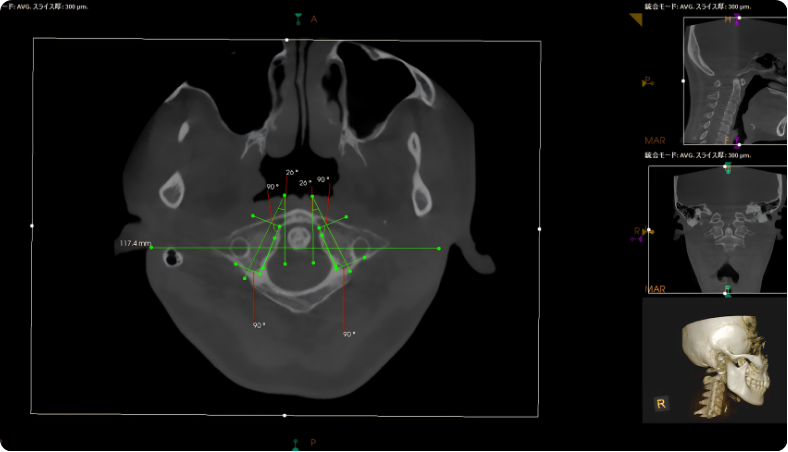The width and height of the screenshot is (788, 452).
Task: Select the 117.4 mm measurement label
Action: click(135, 243)
